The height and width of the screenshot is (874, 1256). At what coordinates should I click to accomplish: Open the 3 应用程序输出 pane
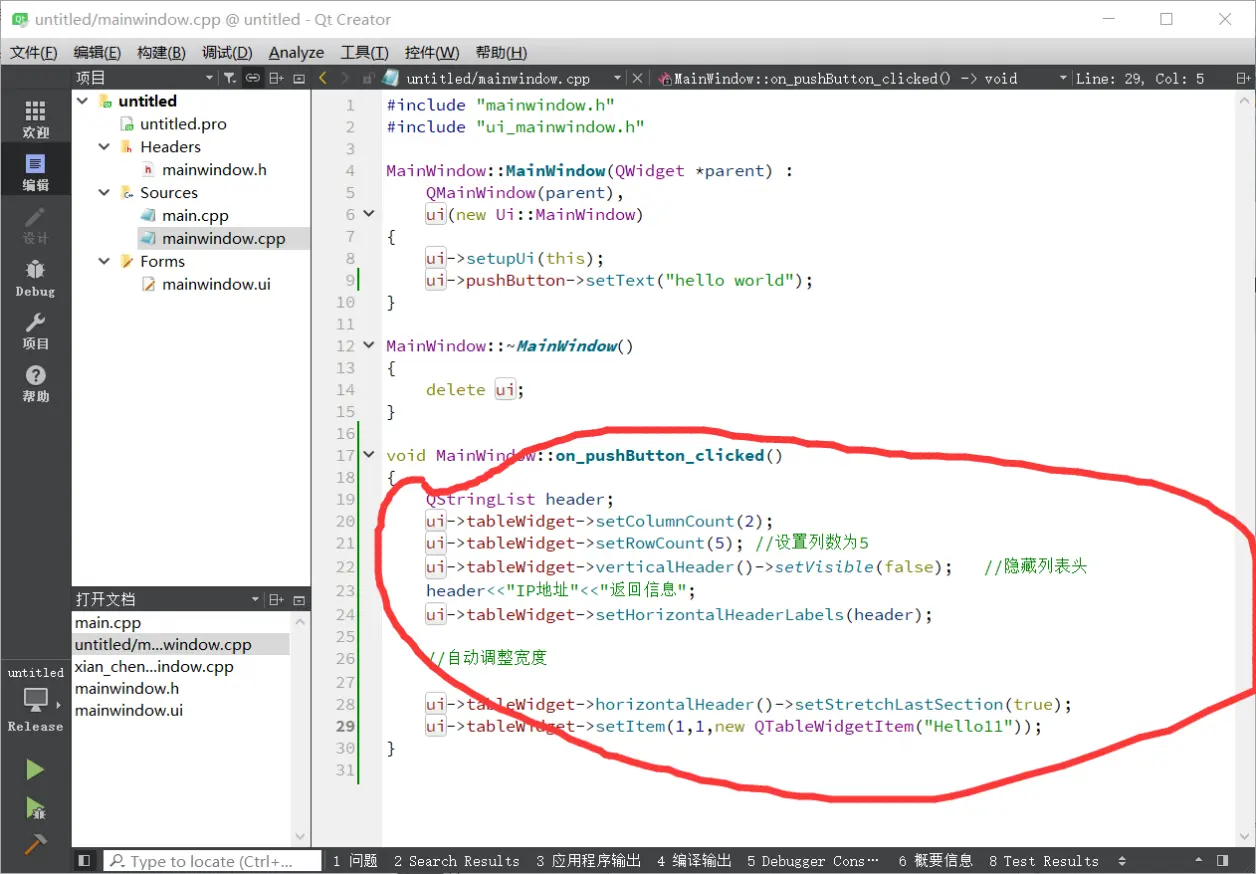[x=588, y=861]
